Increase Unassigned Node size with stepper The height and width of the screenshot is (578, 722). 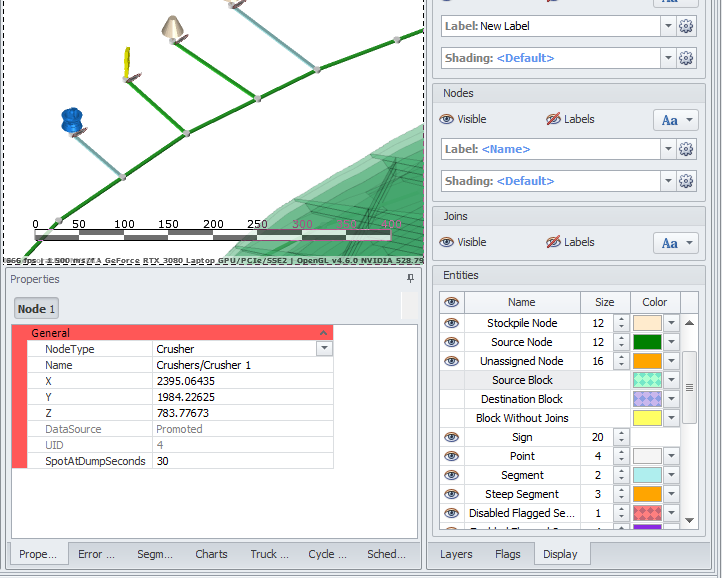pos(621,357)
